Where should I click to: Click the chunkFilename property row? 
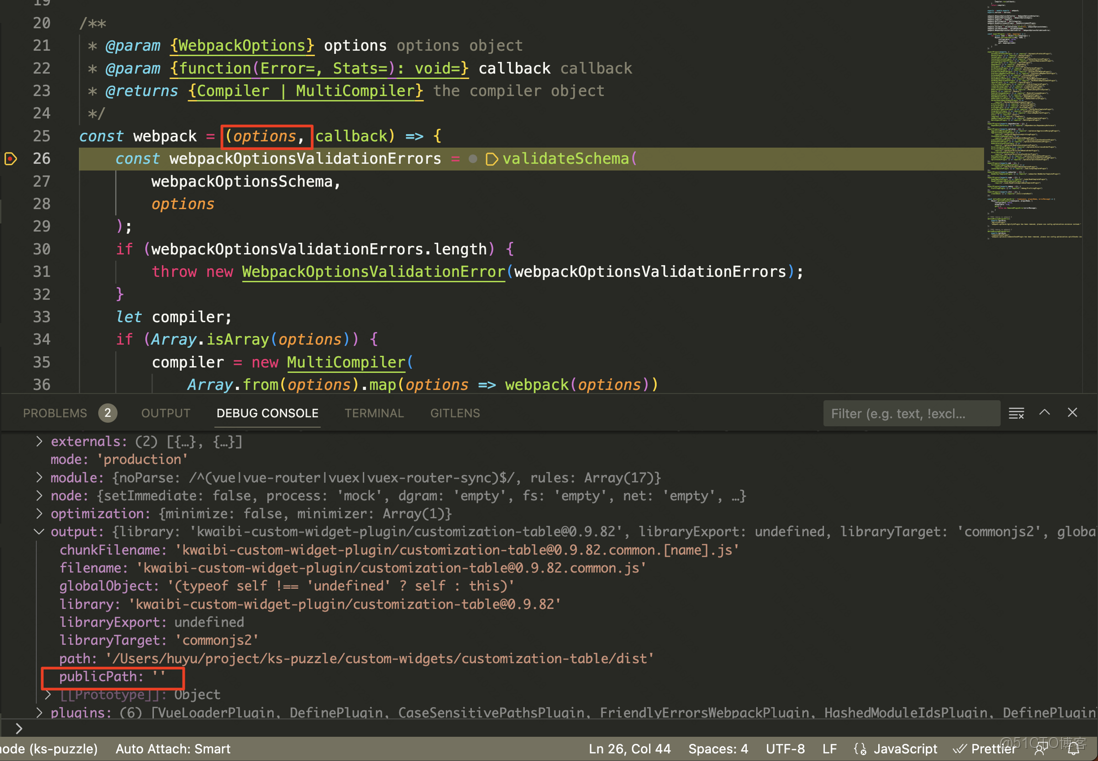(x=399, y=550)
